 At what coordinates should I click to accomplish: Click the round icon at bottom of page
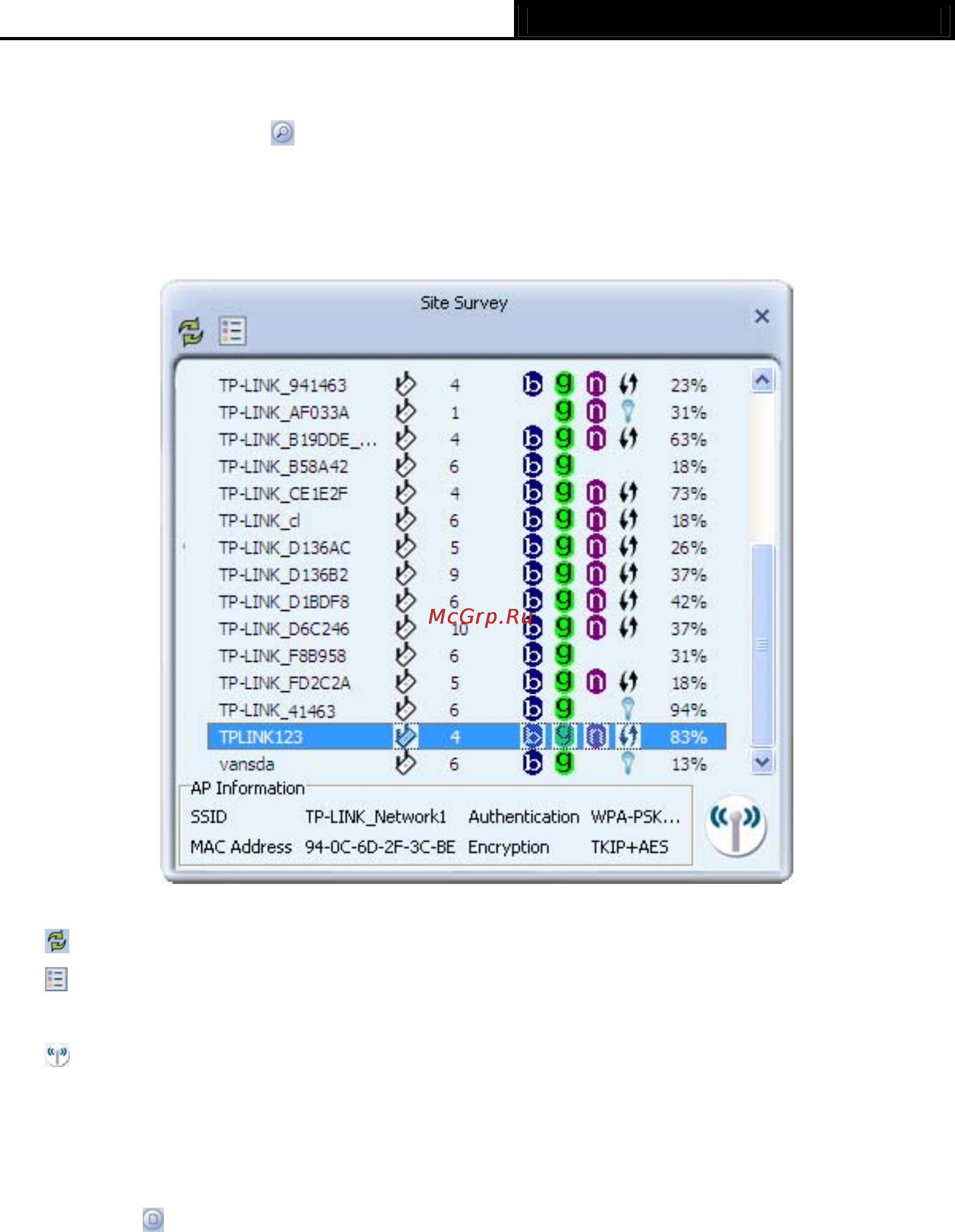[153, 1219]
